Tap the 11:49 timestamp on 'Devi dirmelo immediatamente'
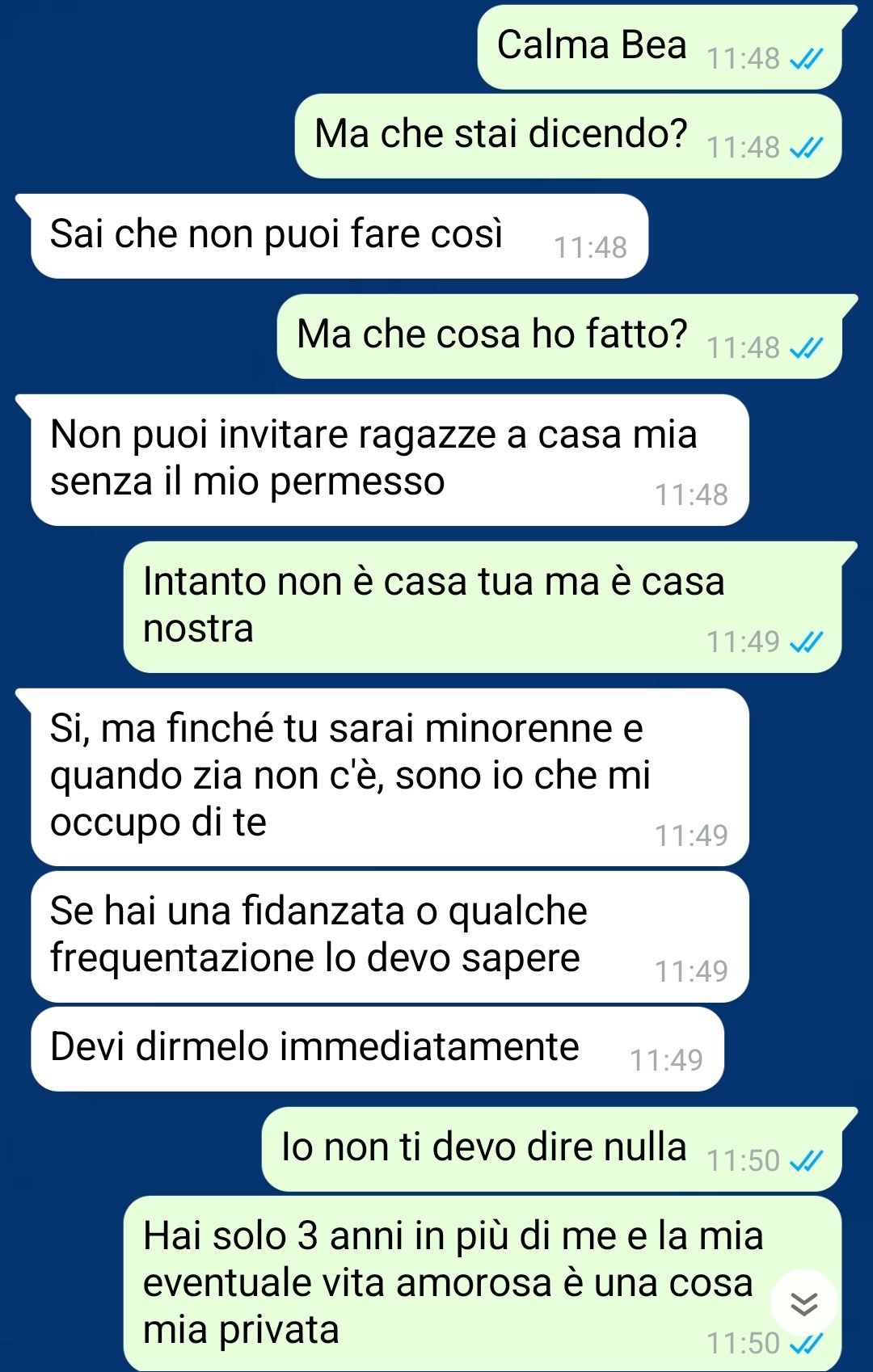The image size is (873, 1372). coord(666,1061)
